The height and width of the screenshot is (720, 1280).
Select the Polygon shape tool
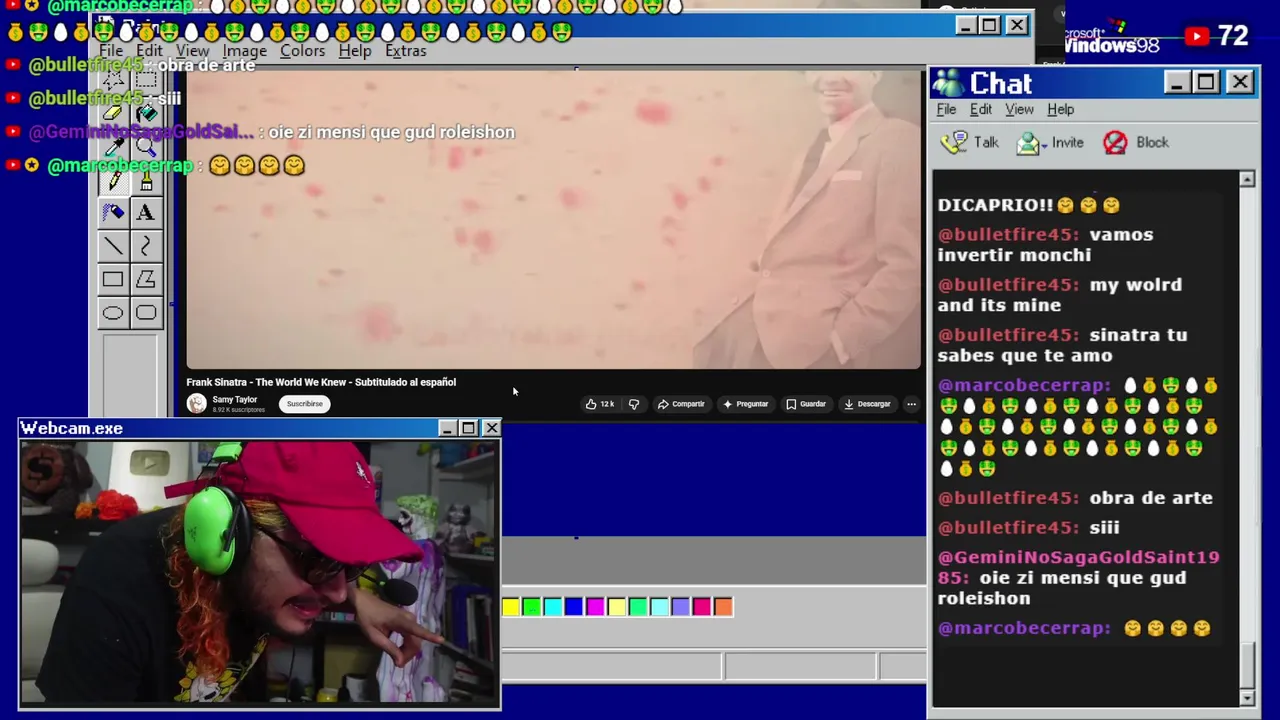(x=146, y=280)
